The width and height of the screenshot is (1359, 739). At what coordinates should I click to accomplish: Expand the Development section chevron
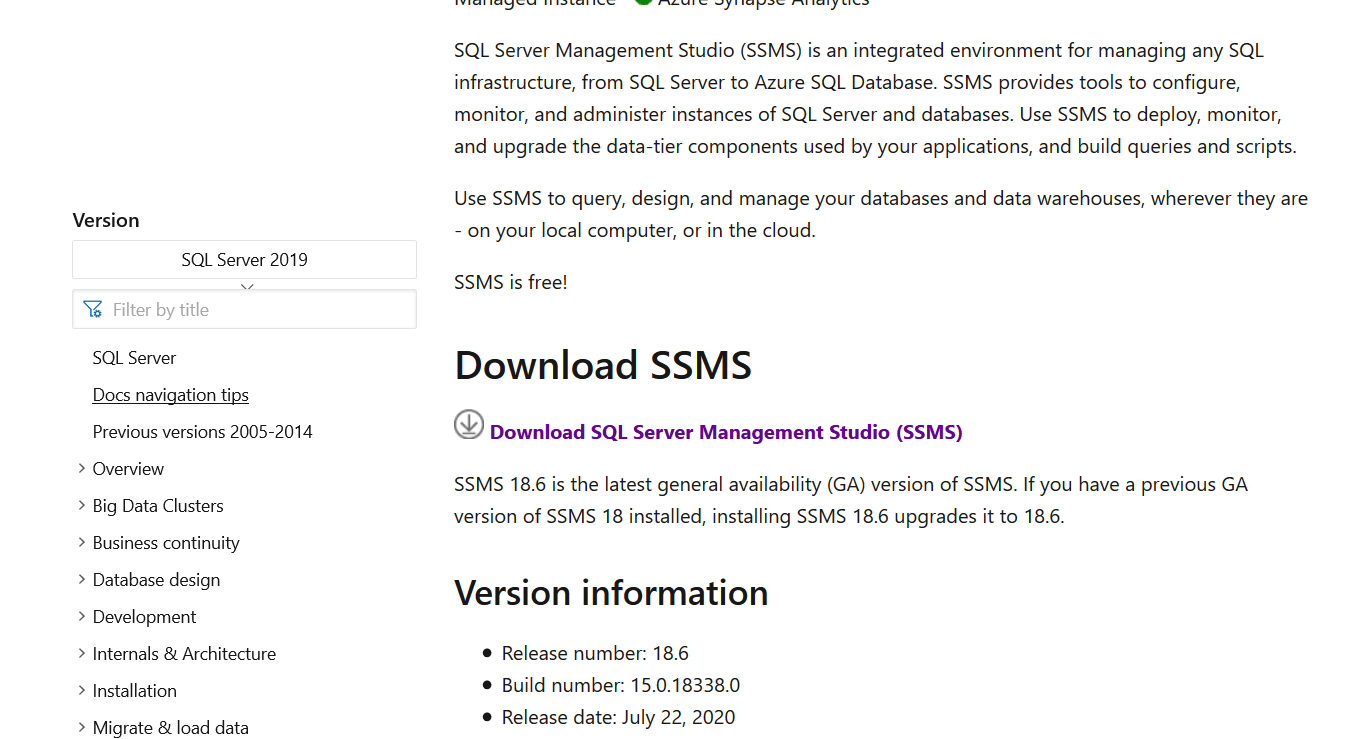(x=81, y=616)
